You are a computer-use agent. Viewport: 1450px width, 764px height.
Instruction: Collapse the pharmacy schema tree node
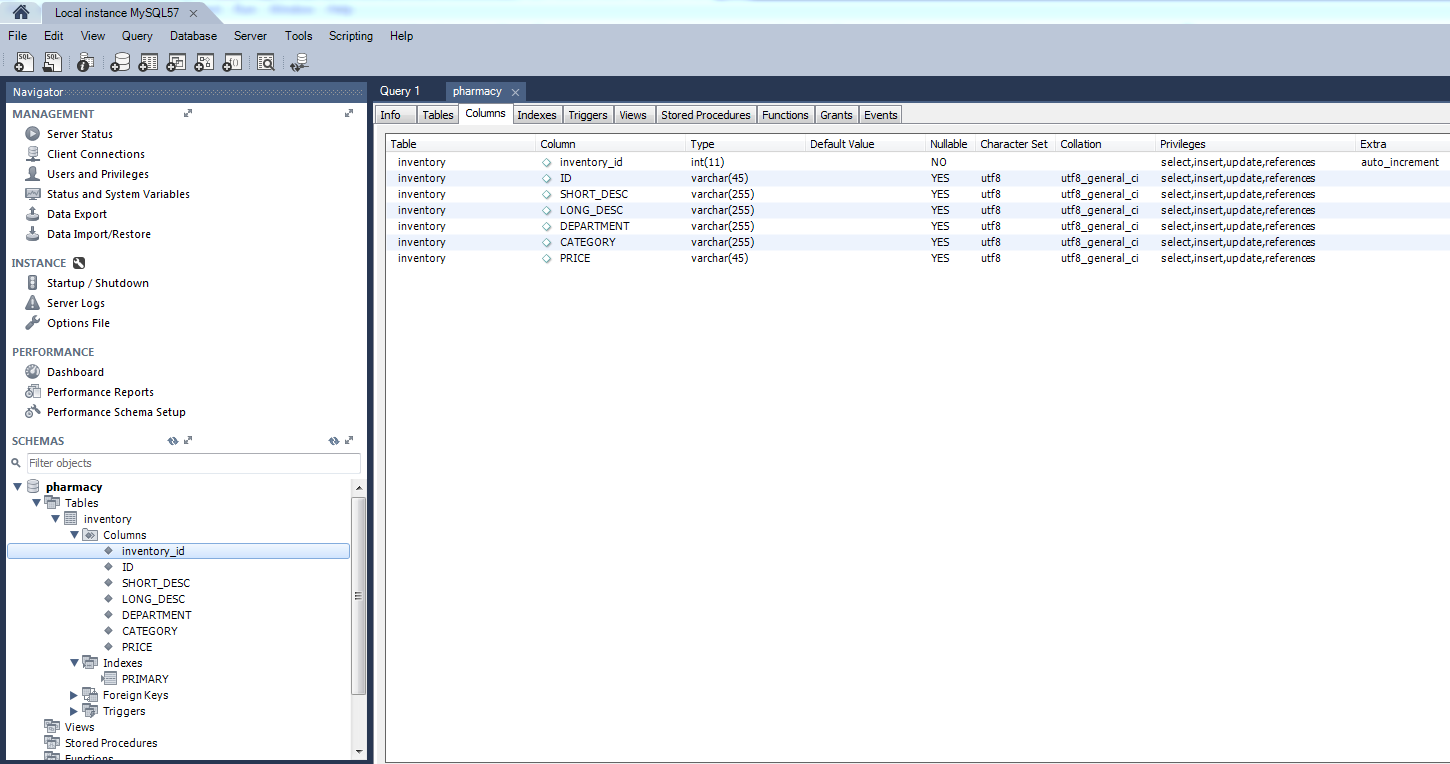coord(18,487)
